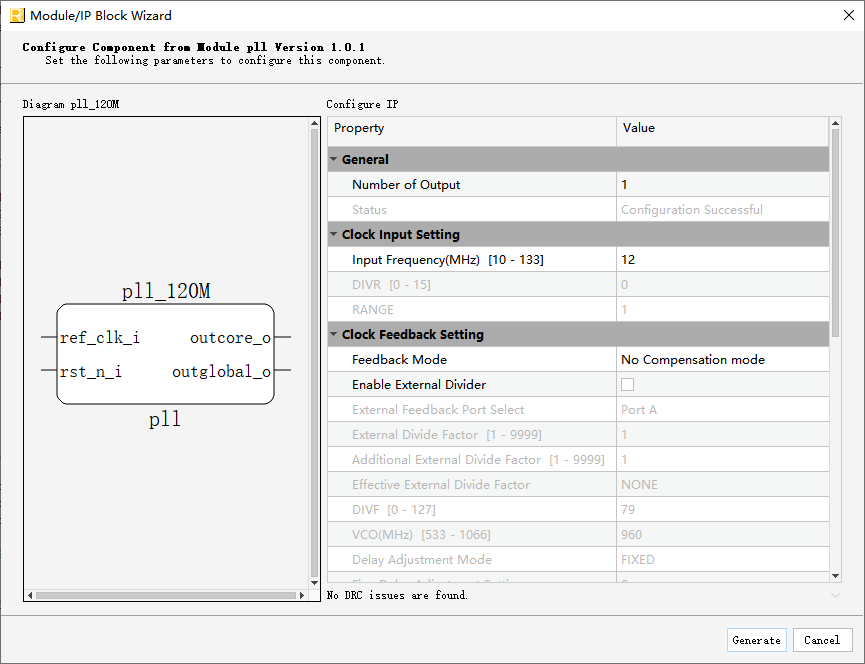
Task: Expand the DRC message panel chevron
Action: tap(835, 596)
